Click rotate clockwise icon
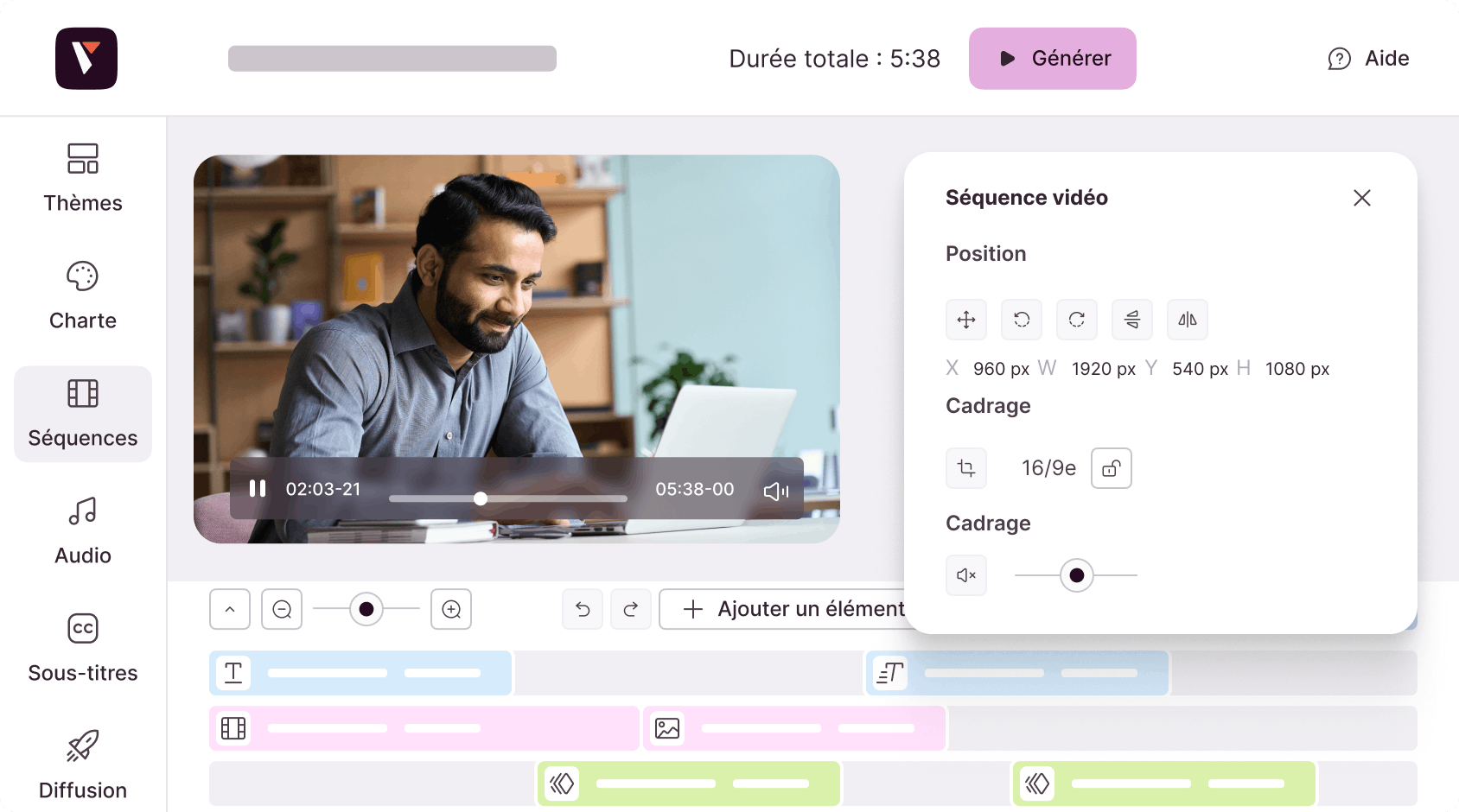 click(x=1077, y=320)
